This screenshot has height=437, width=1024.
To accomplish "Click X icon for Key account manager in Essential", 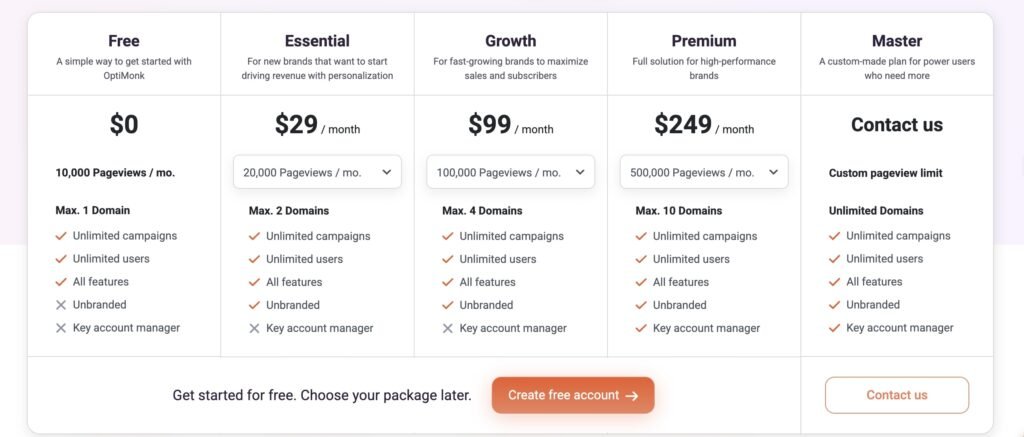I will [x=254, y=328].
